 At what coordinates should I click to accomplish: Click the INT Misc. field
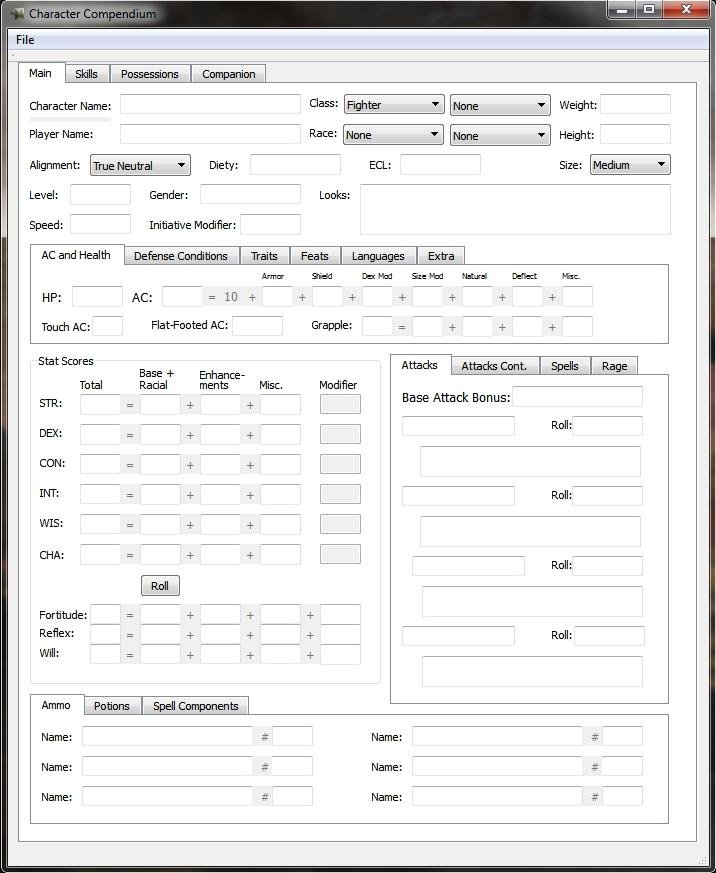coord(281,495)
